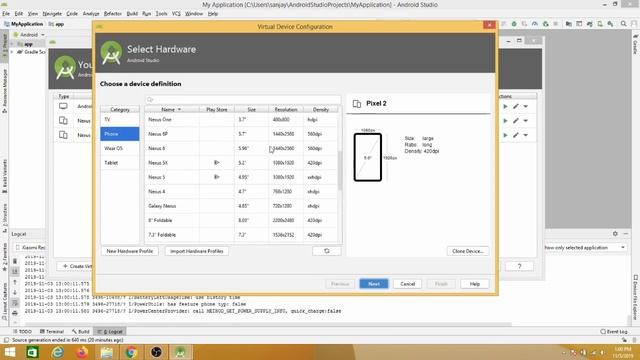Click the profiler gauge icon in toolbar
Screen dimensions: 640x360
coord(535,24)
